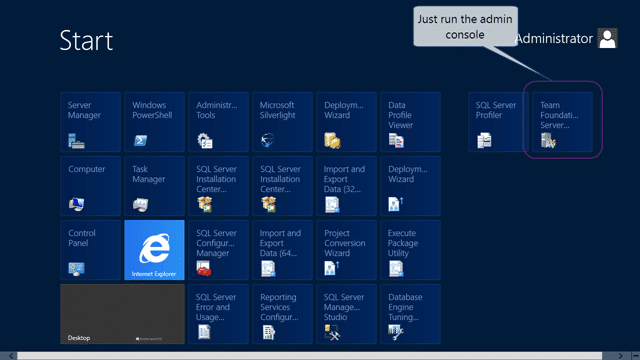Viewport: 640px width, 360px height.
Task: Click the Microsoft Silverlight tile
Action: tap(282, 122)
